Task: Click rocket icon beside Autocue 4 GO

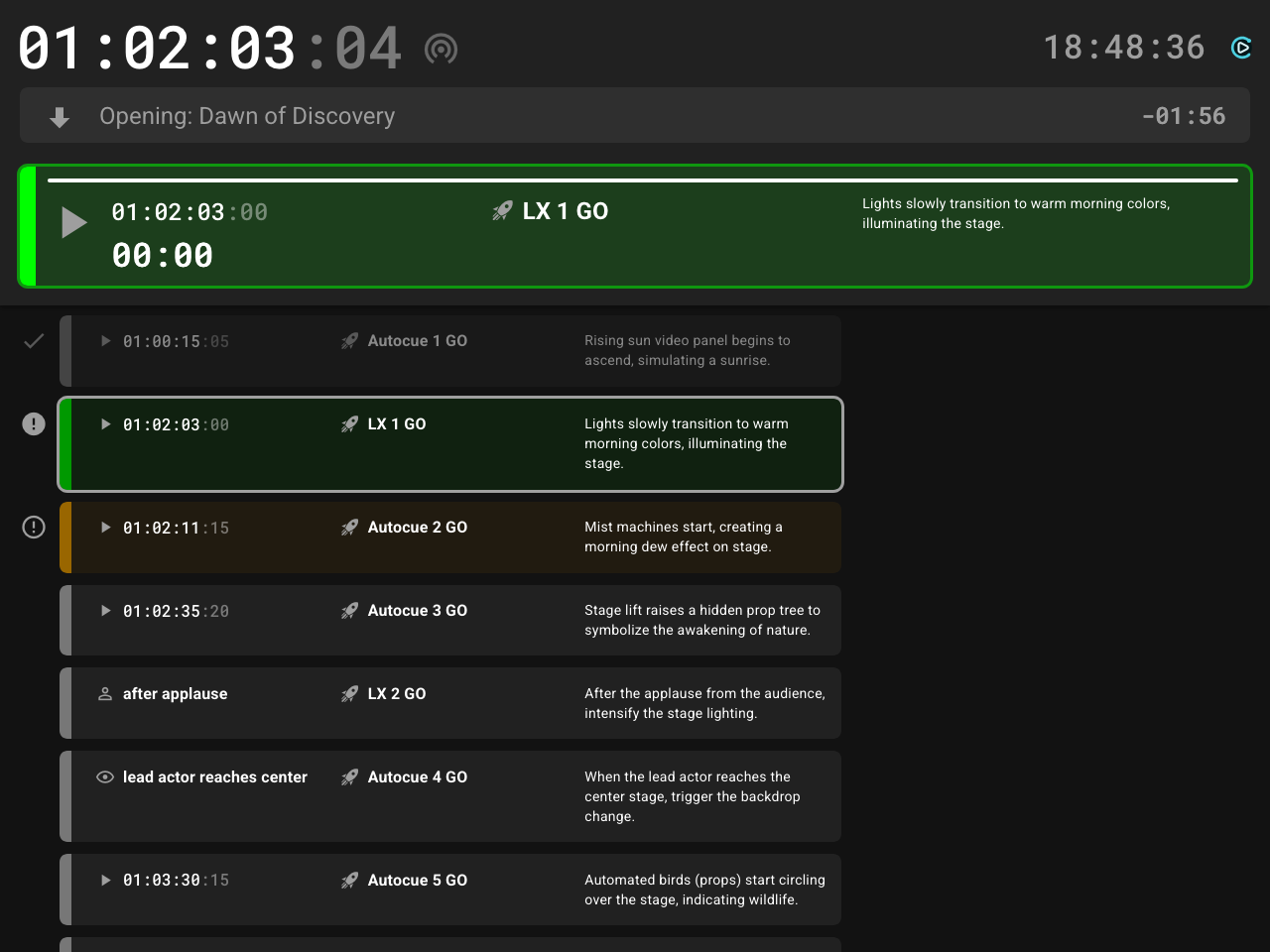Action: pyautogui.click(x=349, y=777)
